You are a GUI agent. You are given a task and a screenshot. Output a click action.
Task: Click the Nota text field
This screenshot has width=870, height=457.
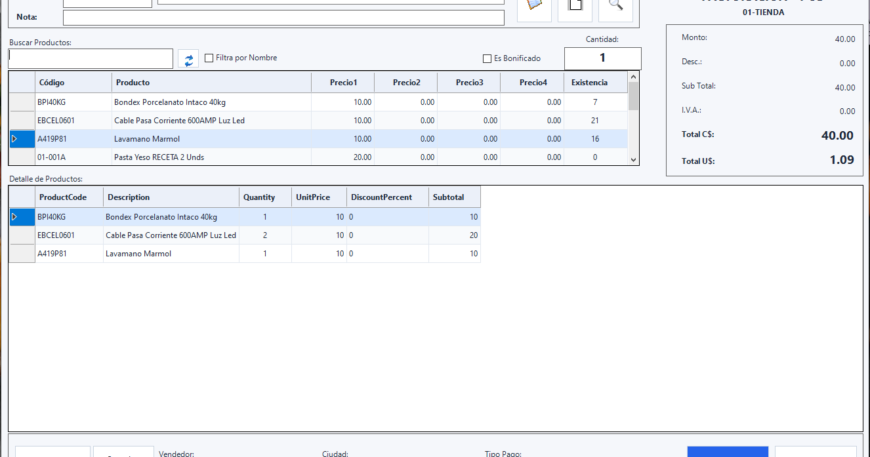tap(284, 18)
